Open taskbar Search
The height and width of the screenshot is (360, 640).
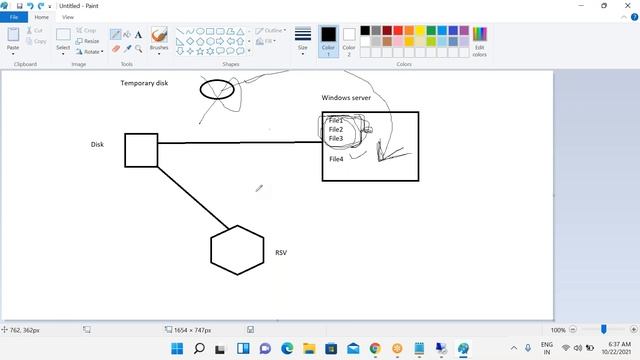coord(199,349)
